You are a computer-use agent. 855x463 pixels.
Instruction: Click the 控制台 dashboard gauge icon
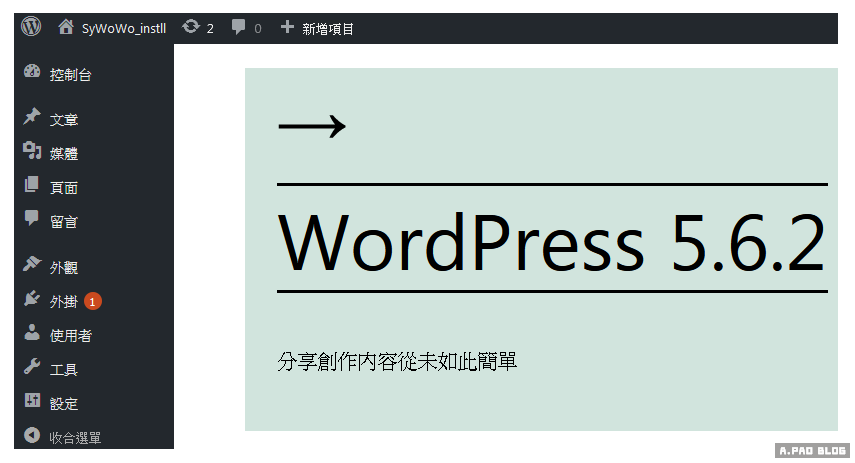[32, 73]
